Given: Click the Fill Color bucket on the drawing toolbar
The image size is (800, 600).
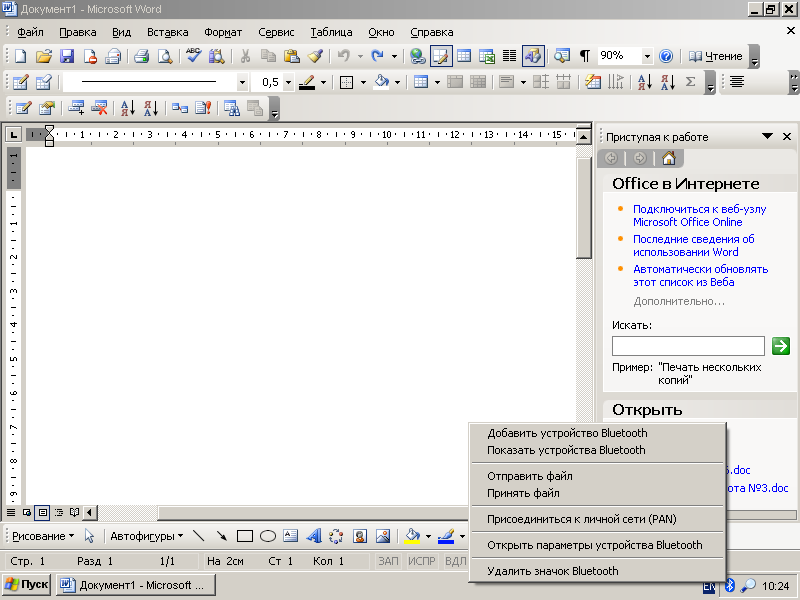Looking at the screenshot, I should [x=412, y=536].
